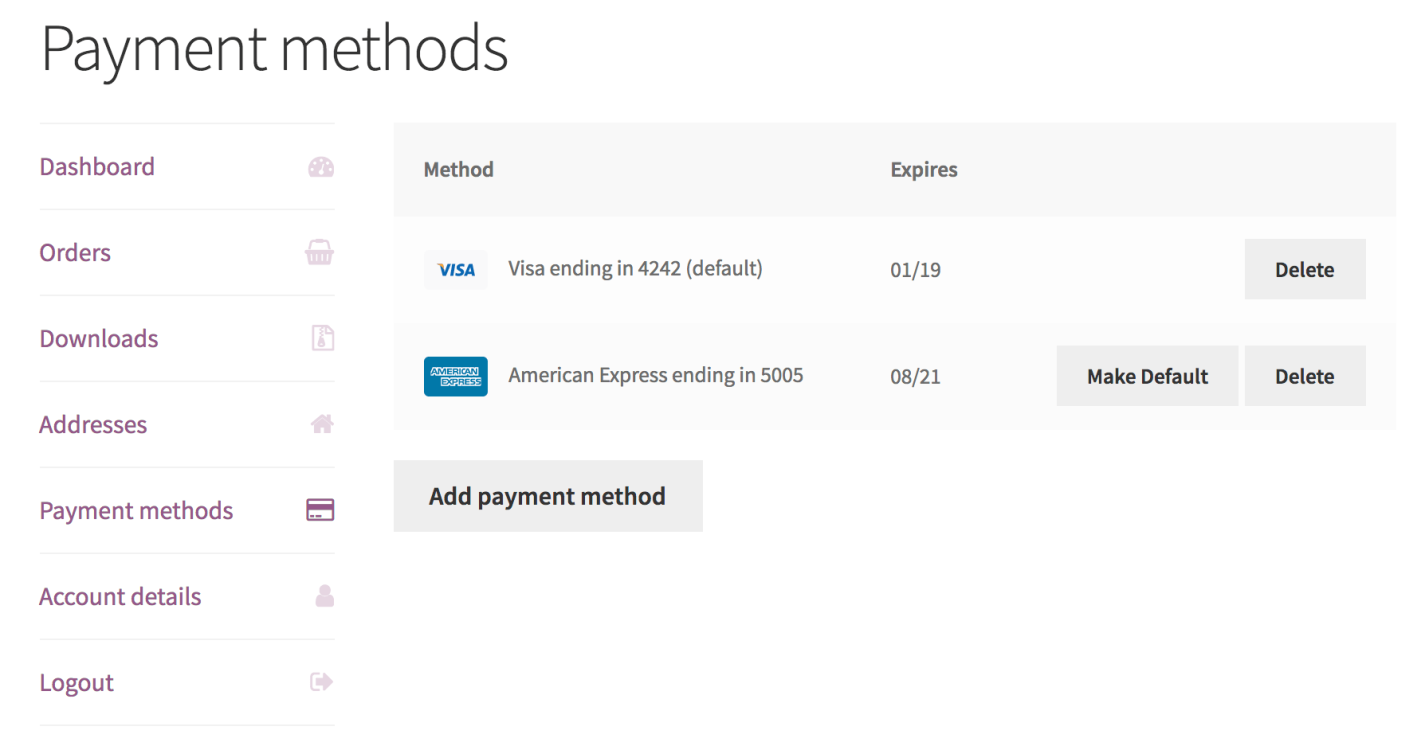Click the Orders basket icon
Screen dimensions: 1425x742
320,253
